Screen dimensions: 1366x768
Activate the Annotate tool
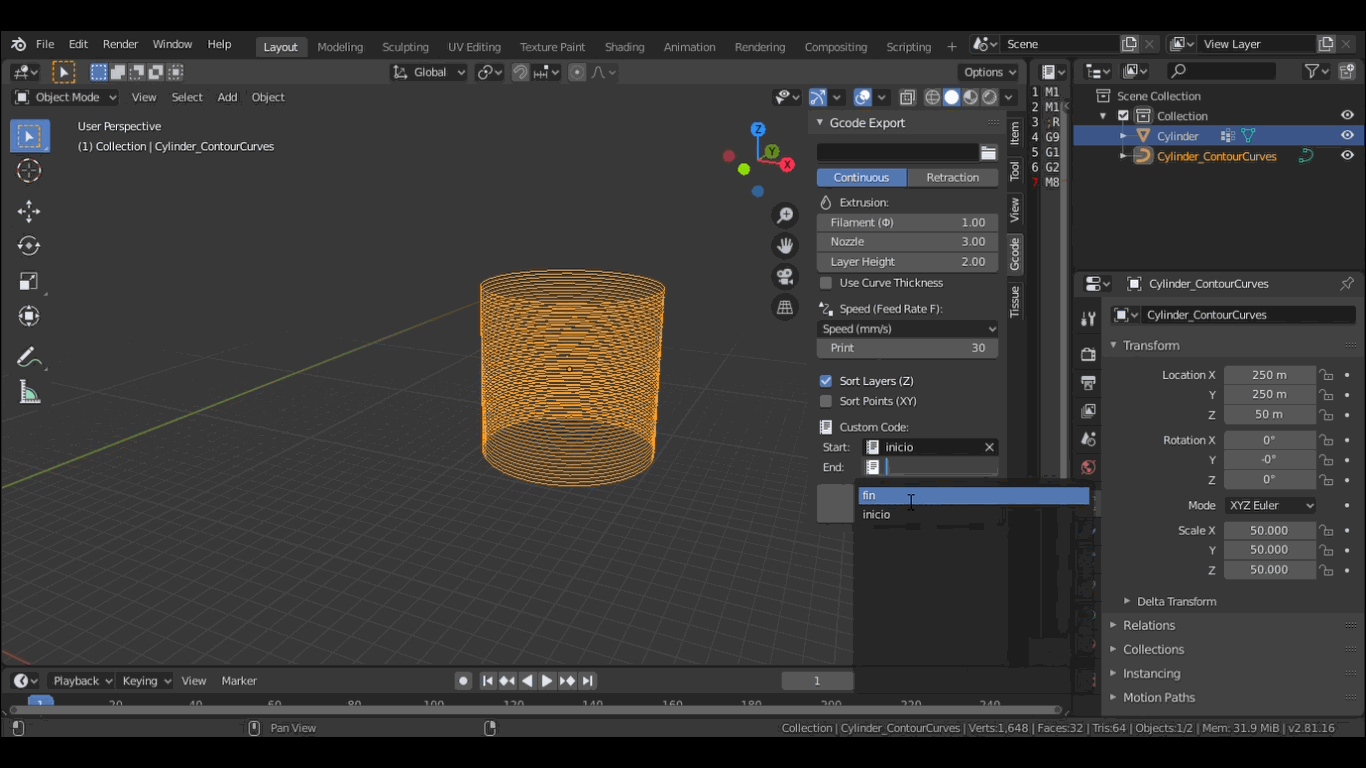tap(29, 358)
